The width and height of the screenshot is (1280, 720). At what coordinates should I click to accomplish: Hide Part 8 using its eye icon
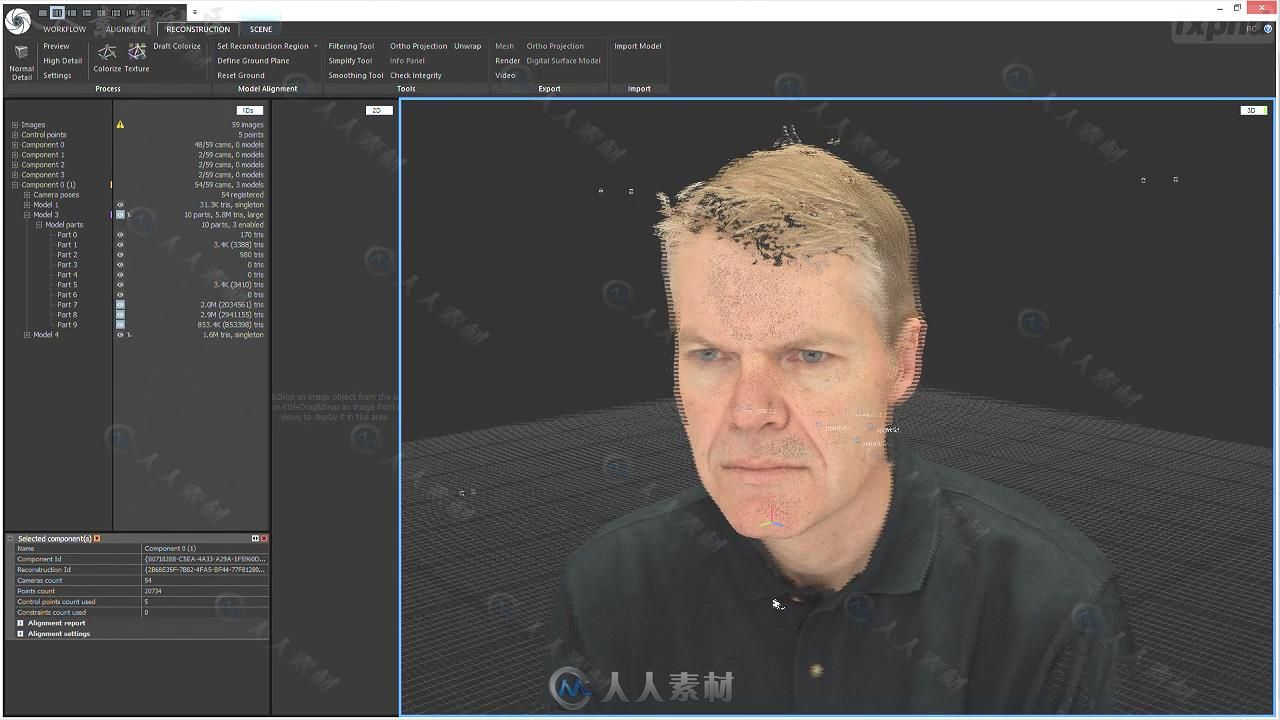pos(120,315)
